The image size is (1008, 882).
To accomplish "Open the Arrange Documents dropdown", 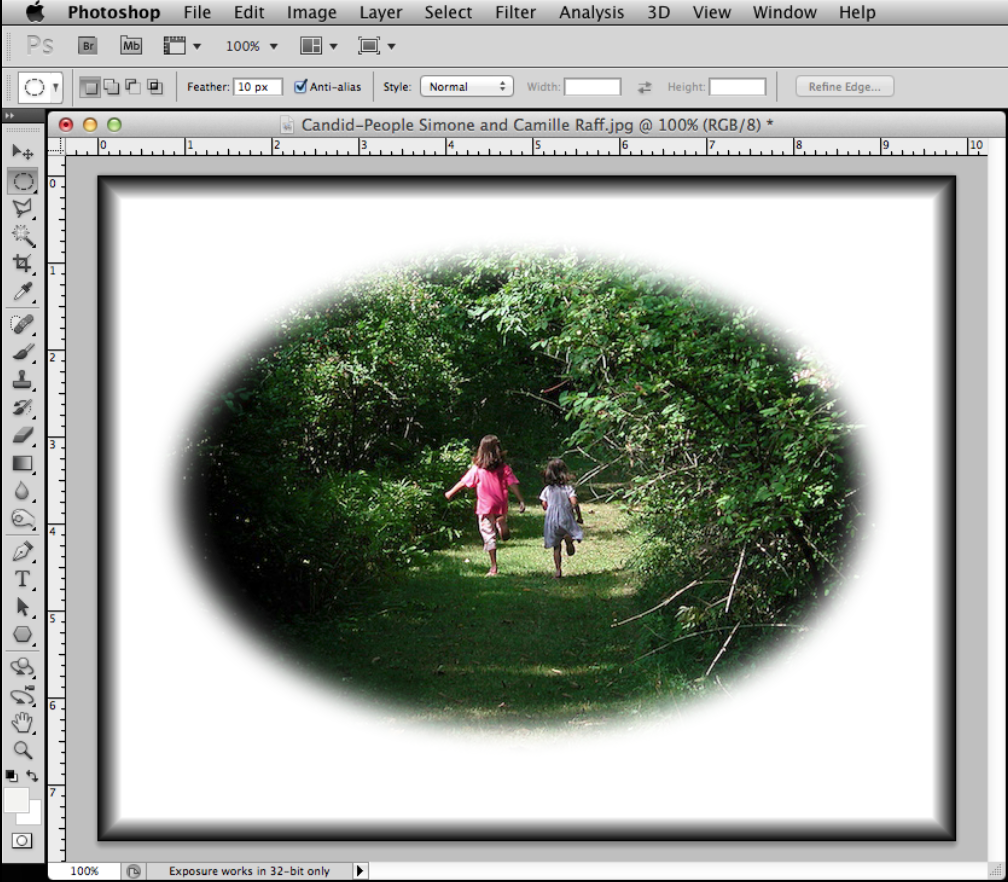I will click(319, 46).
